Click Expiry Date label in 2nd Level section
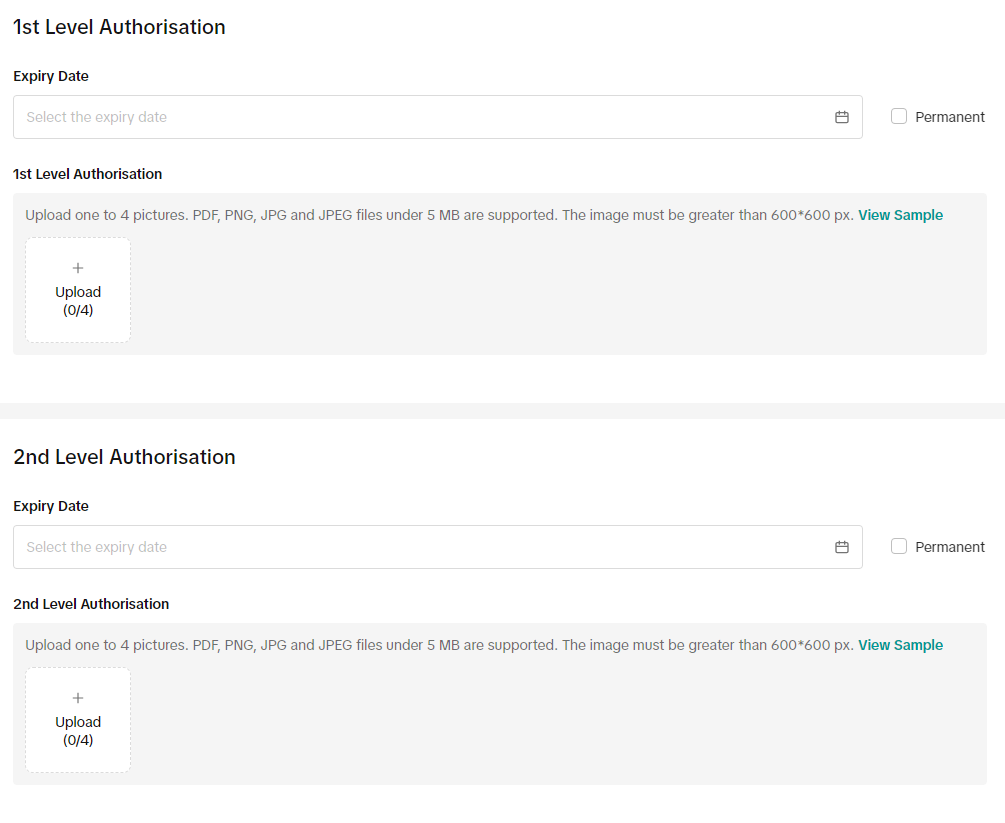The image size is (1005, 823). click(51, 506)
